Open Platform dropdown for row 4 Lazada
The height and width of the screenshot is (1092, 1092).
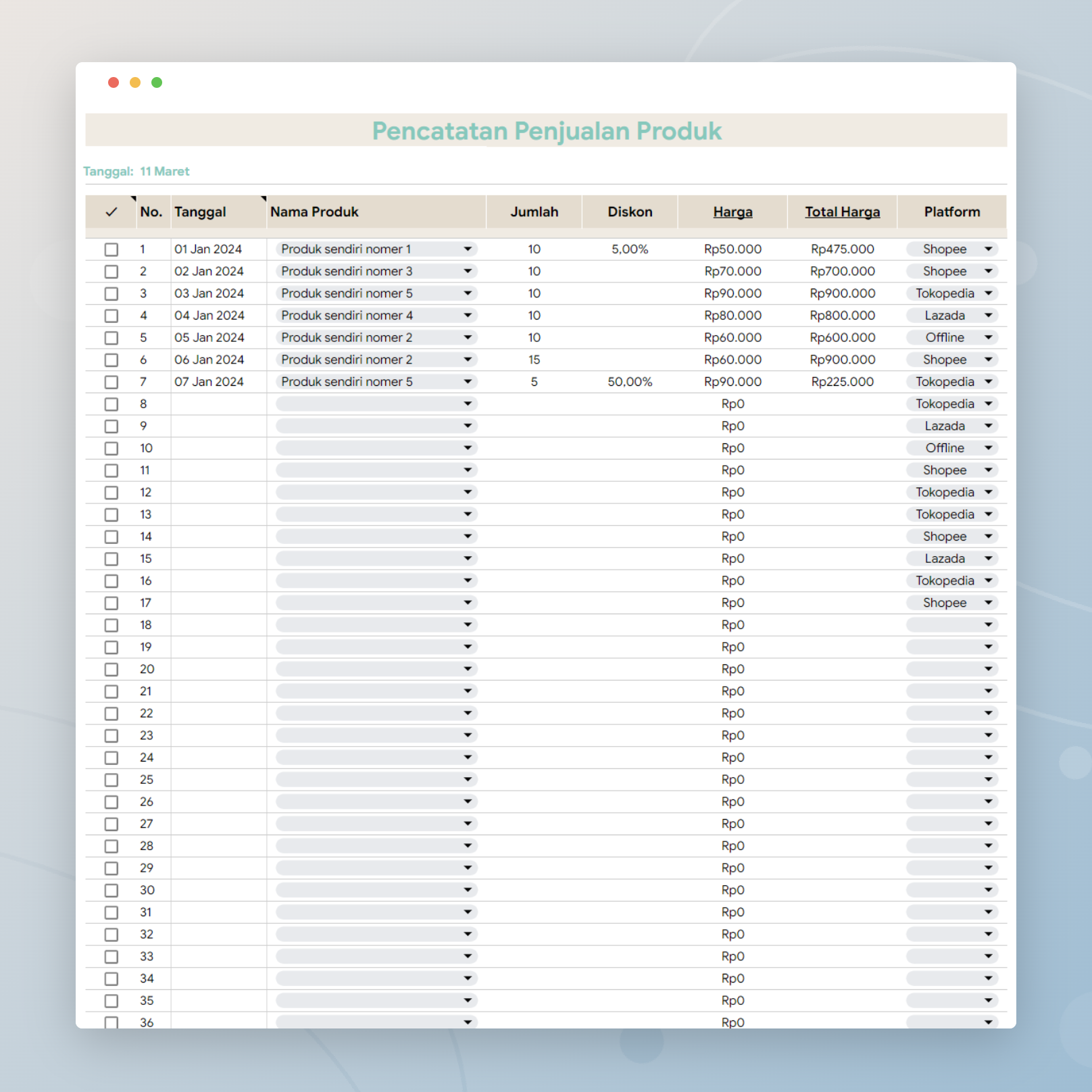(952, 316)
